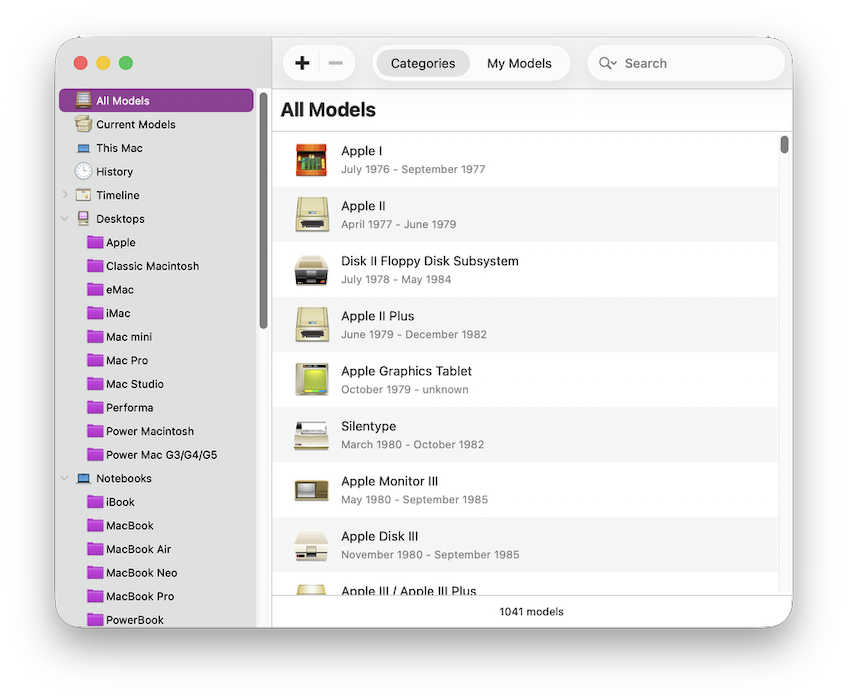848x700 pixels.
Task: Click the model list vertical scrollbar
Action: pos(784,144)
